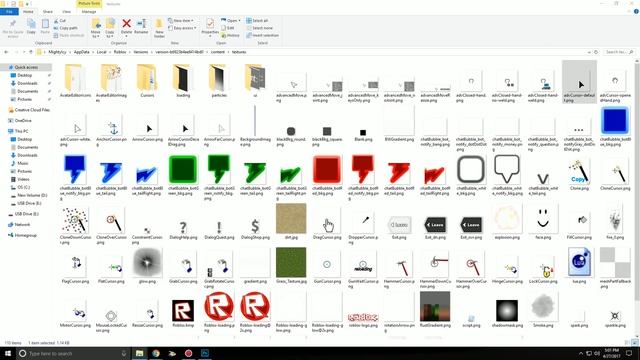The width and height of the screenshot is (640, 360).
Task: Click the Picture Tools tab header
Action: [89, 4]
